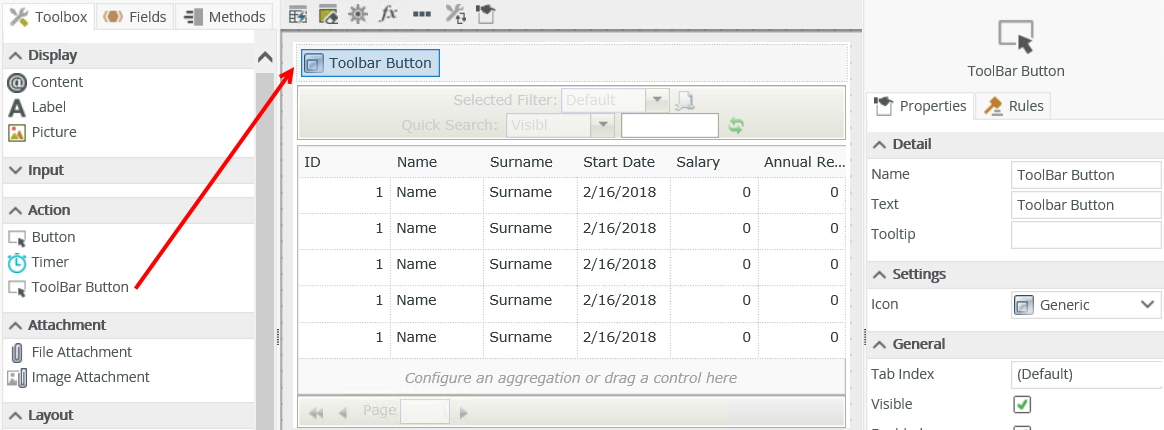
Task: Click the fx expressions icon in designer toolbar
Action: tap(389, 14)
